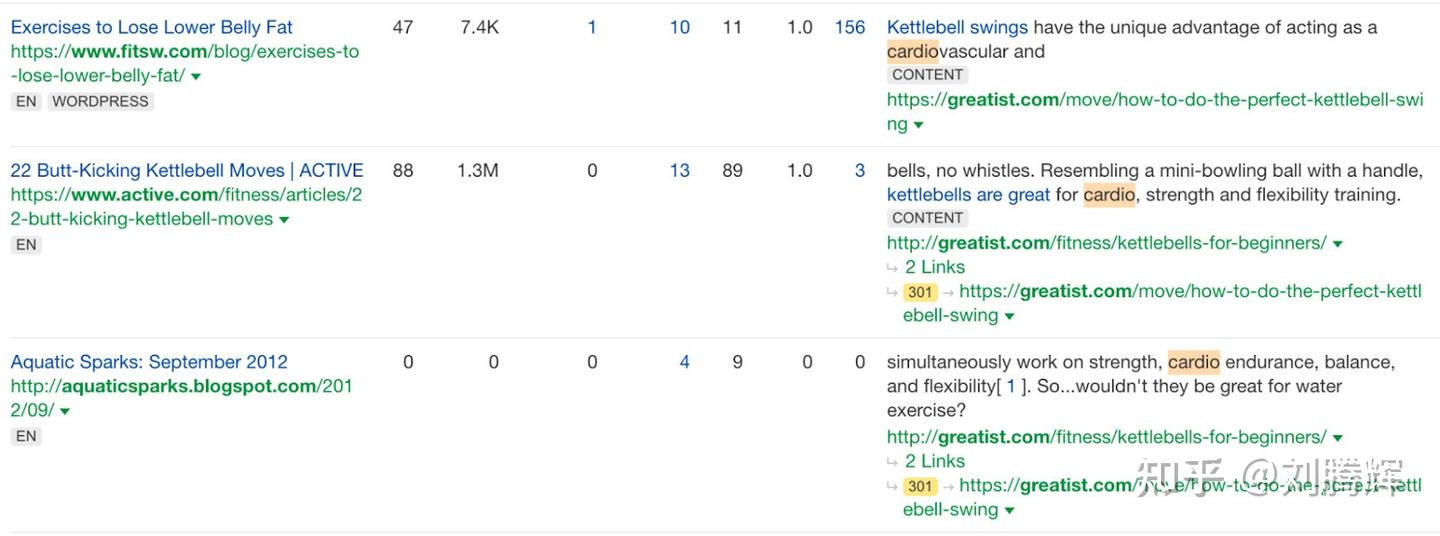Open the '22 Butt-Kicking Kettlebell Moves | ACTIVE' link

tap(187, 170)
